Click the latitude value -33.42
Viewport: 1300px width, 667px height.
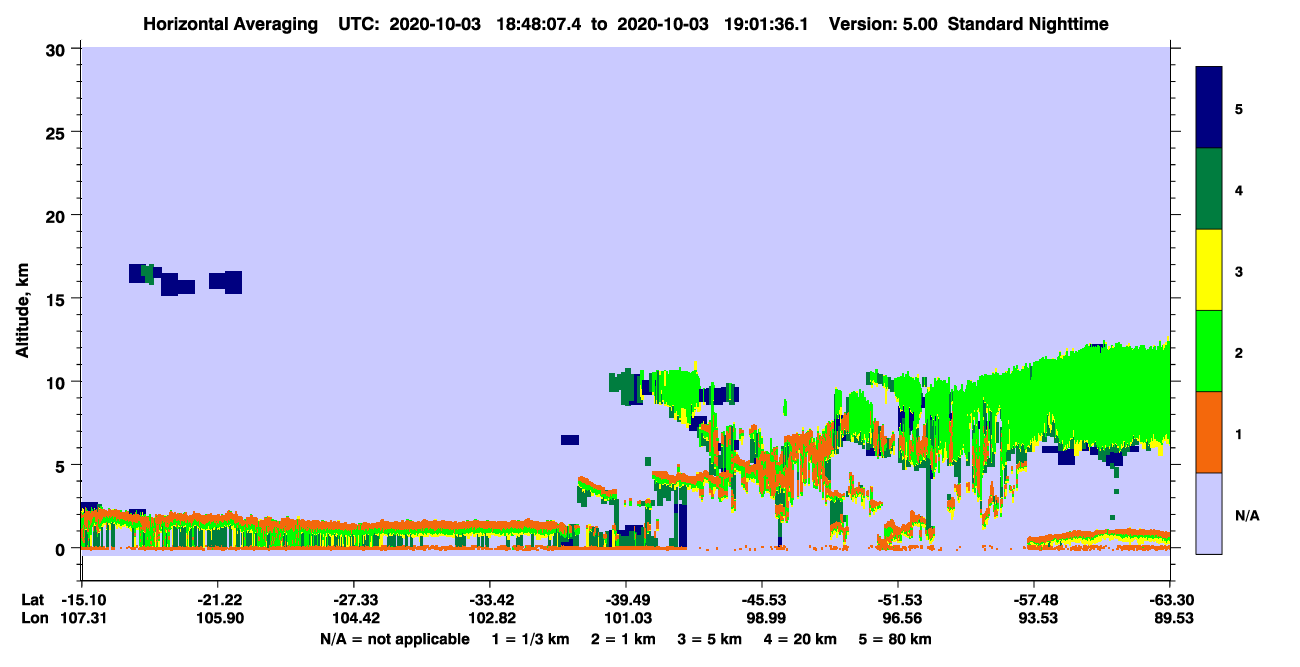tap(490, 600)
